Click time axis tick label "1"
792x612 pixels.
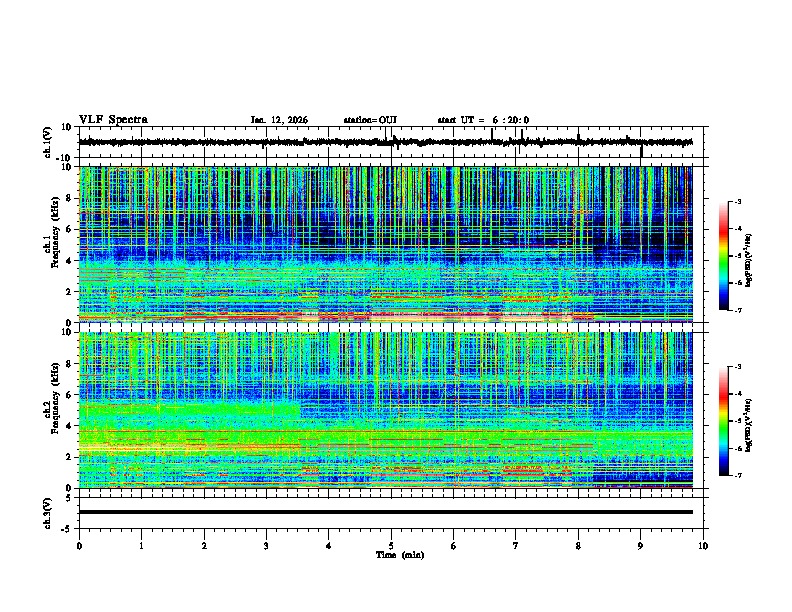141,546
